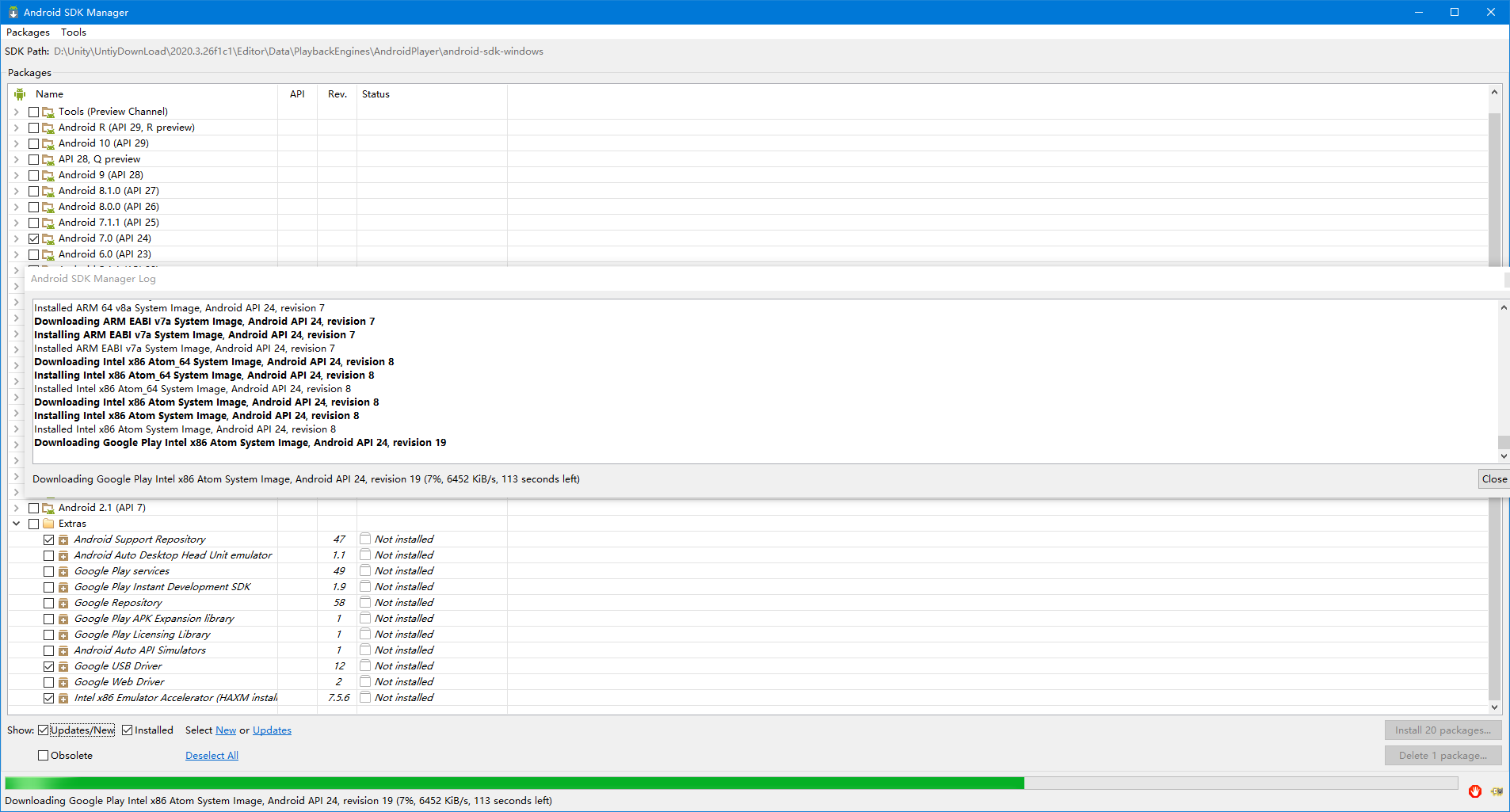Collapse the Extras tree node
This screenshot has height=812, width=1510.
(x=17, y=524)
